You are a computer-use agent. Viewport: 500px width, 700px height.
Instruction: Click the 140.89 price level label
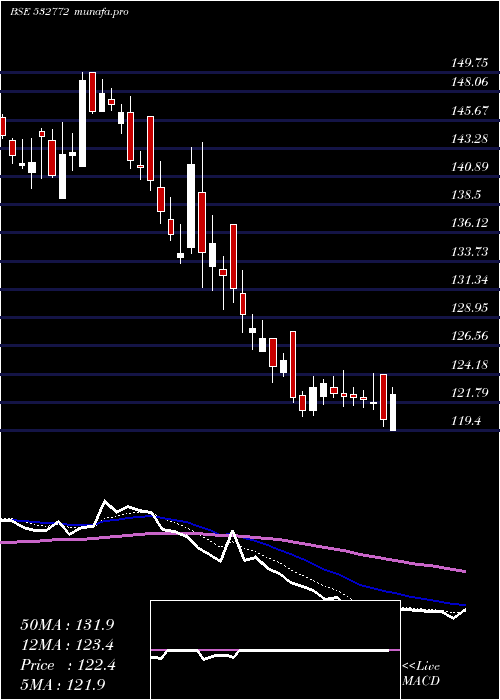click(x=470, y=167)
